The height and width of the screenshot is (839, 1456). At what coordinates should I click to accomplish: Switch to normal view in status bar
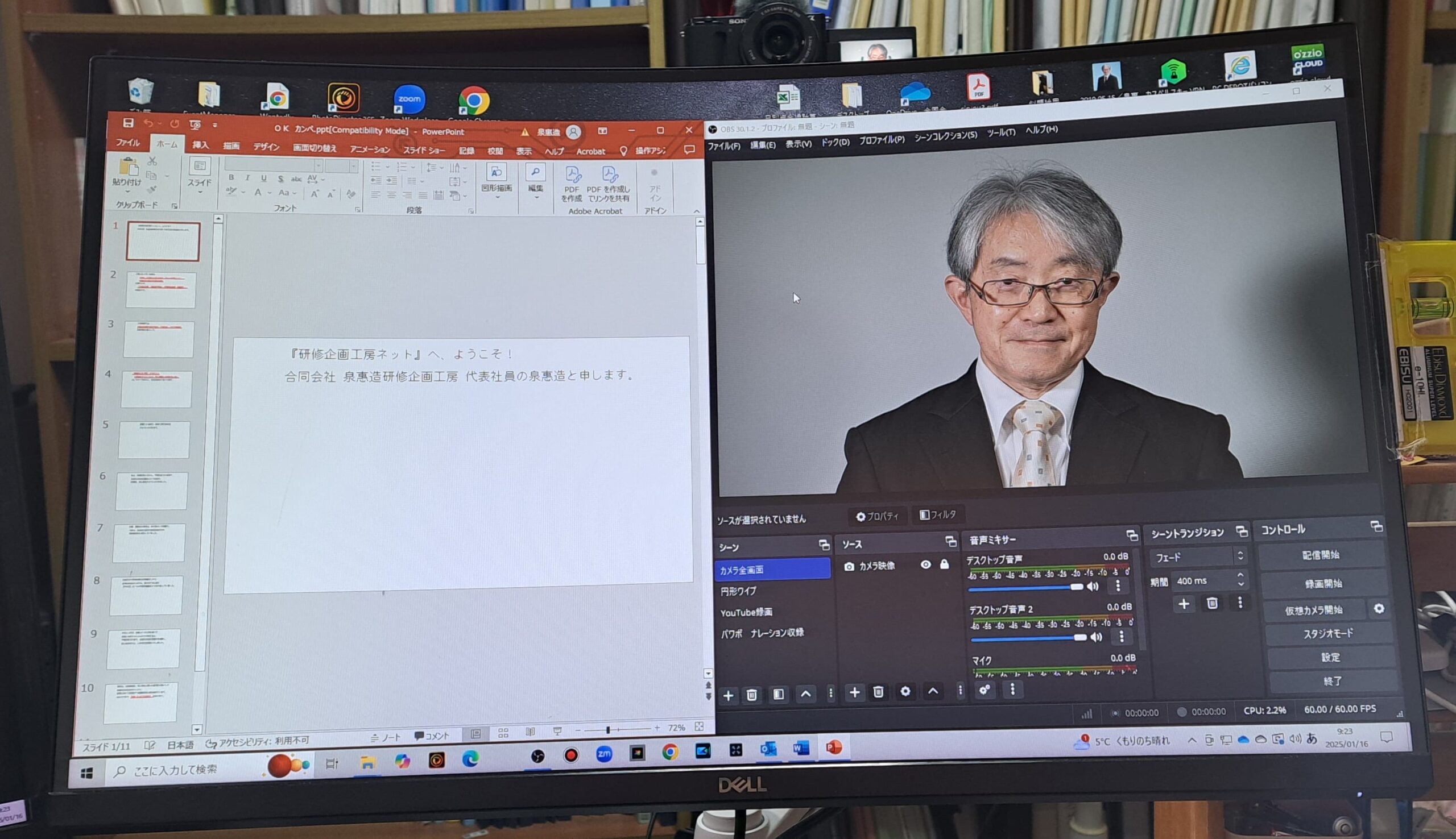coord(475,733)
